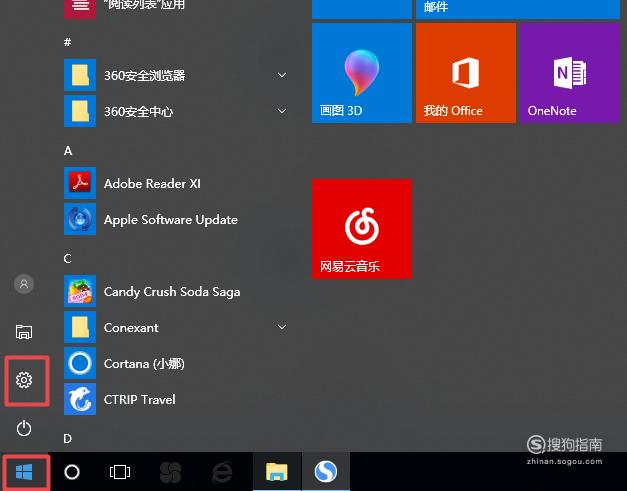
Task: Expand Conexant folder chevron
Action: click(282, 327)
